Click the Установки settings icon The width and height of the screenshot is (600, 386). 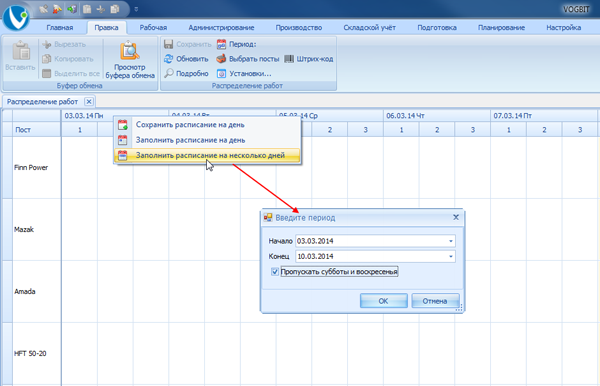click(x=221, y=73)
